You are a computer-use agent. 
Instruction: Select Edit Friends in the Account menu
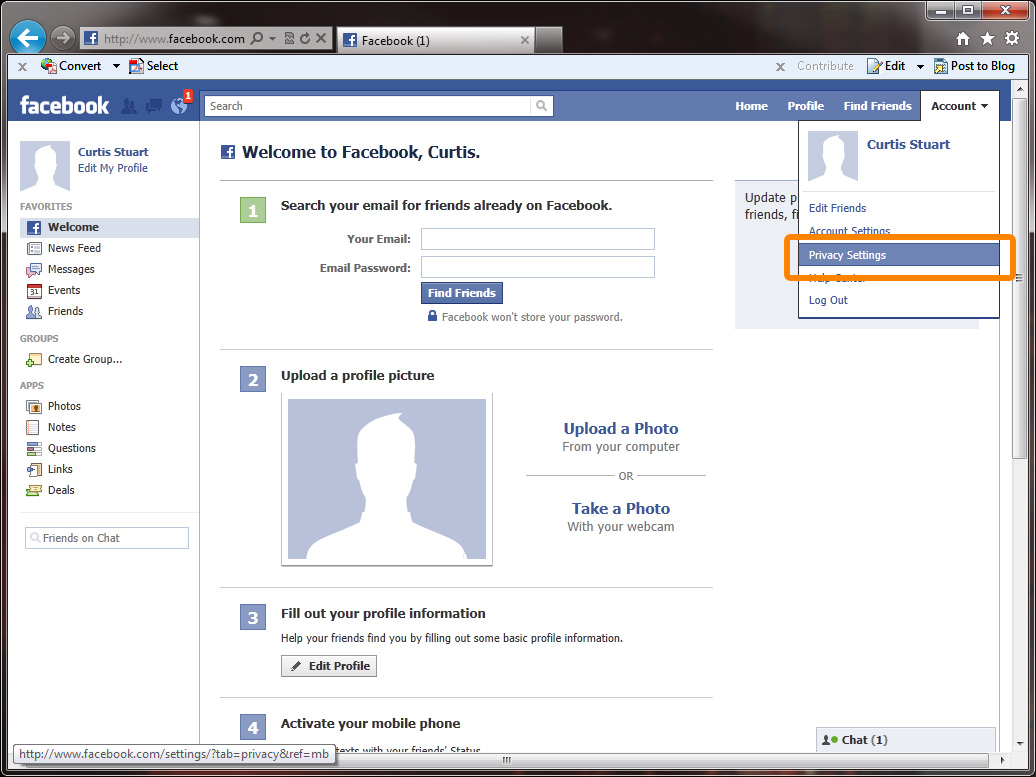click(837, 208)
